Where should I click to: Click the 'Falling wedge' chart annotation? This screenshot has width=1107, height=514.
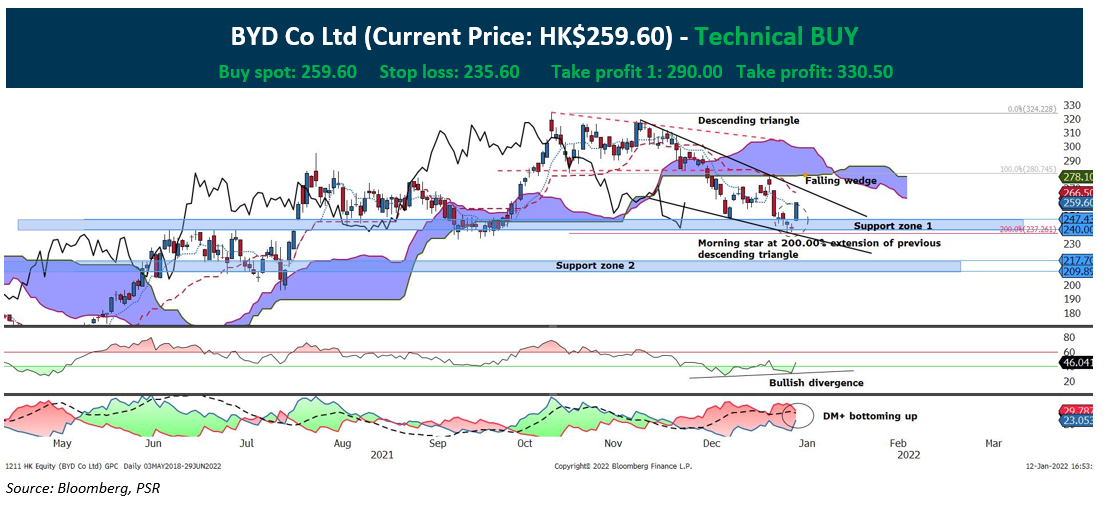840,181
